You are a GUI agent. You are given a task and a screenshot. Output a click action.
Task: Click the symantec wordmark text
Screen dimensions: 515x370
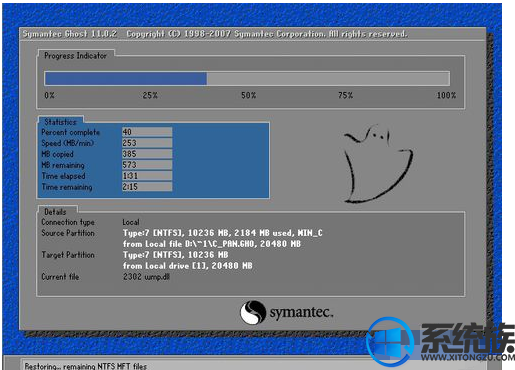click(x=301, y=313)
